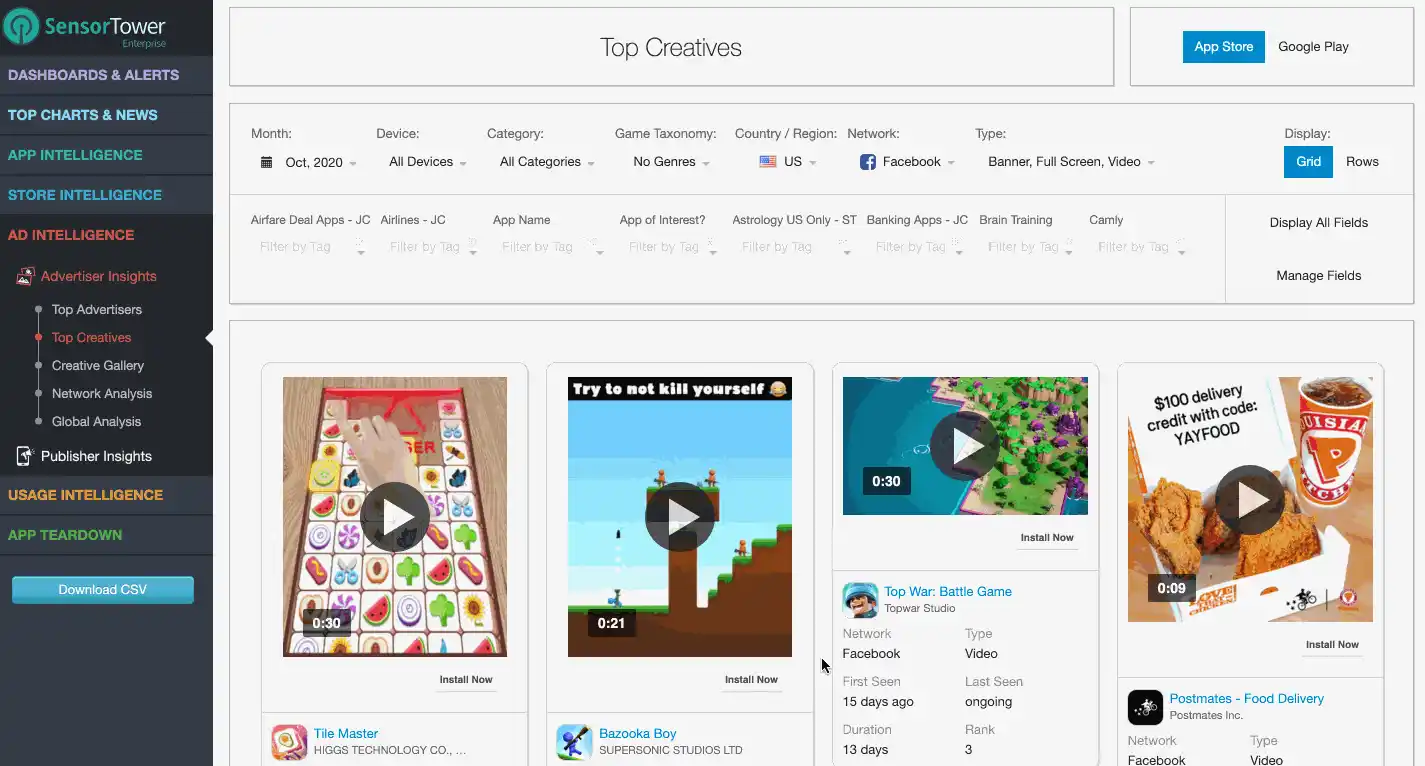This screenshot has height=766, width=1425.
Task: Go to Global Analysis
Action: tap(97, 422)
